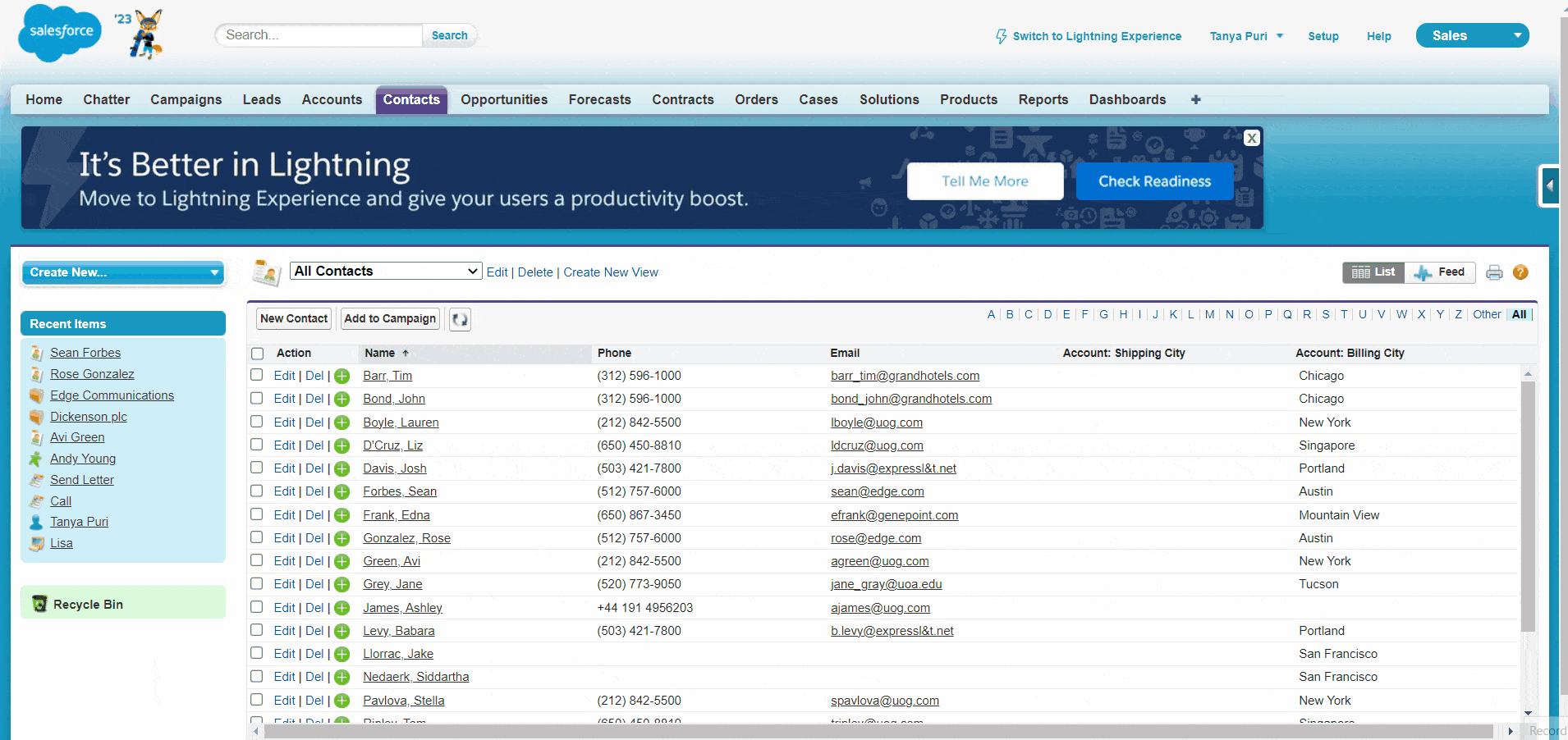
Task: Click the refresh icon beside Add to Campaign
Action: pyautogui.click(x=459, y=319)
